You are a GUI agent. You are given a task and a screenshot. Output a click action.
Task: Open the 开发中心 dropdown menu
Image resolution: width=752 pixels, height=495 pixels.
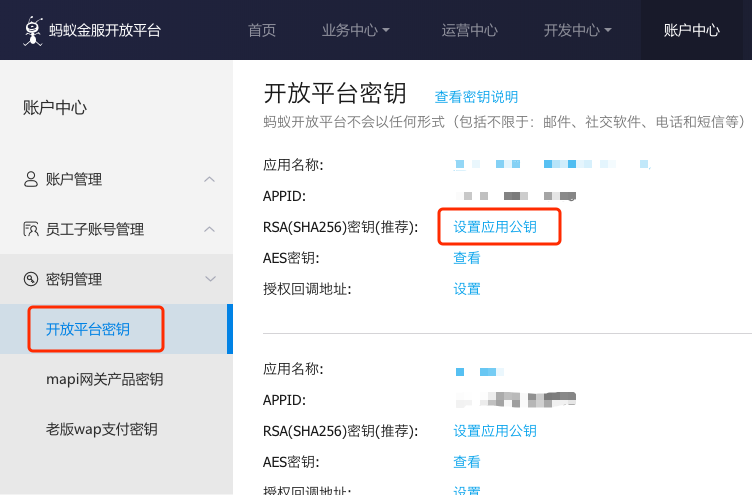click(577, 30)
